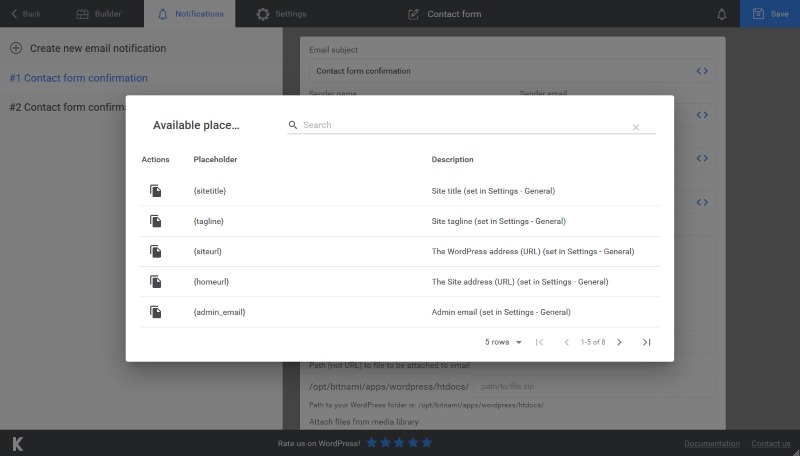Open the 5 rows per page dropdown
Screen dimensions: 800x456
(x=503, y=342)
